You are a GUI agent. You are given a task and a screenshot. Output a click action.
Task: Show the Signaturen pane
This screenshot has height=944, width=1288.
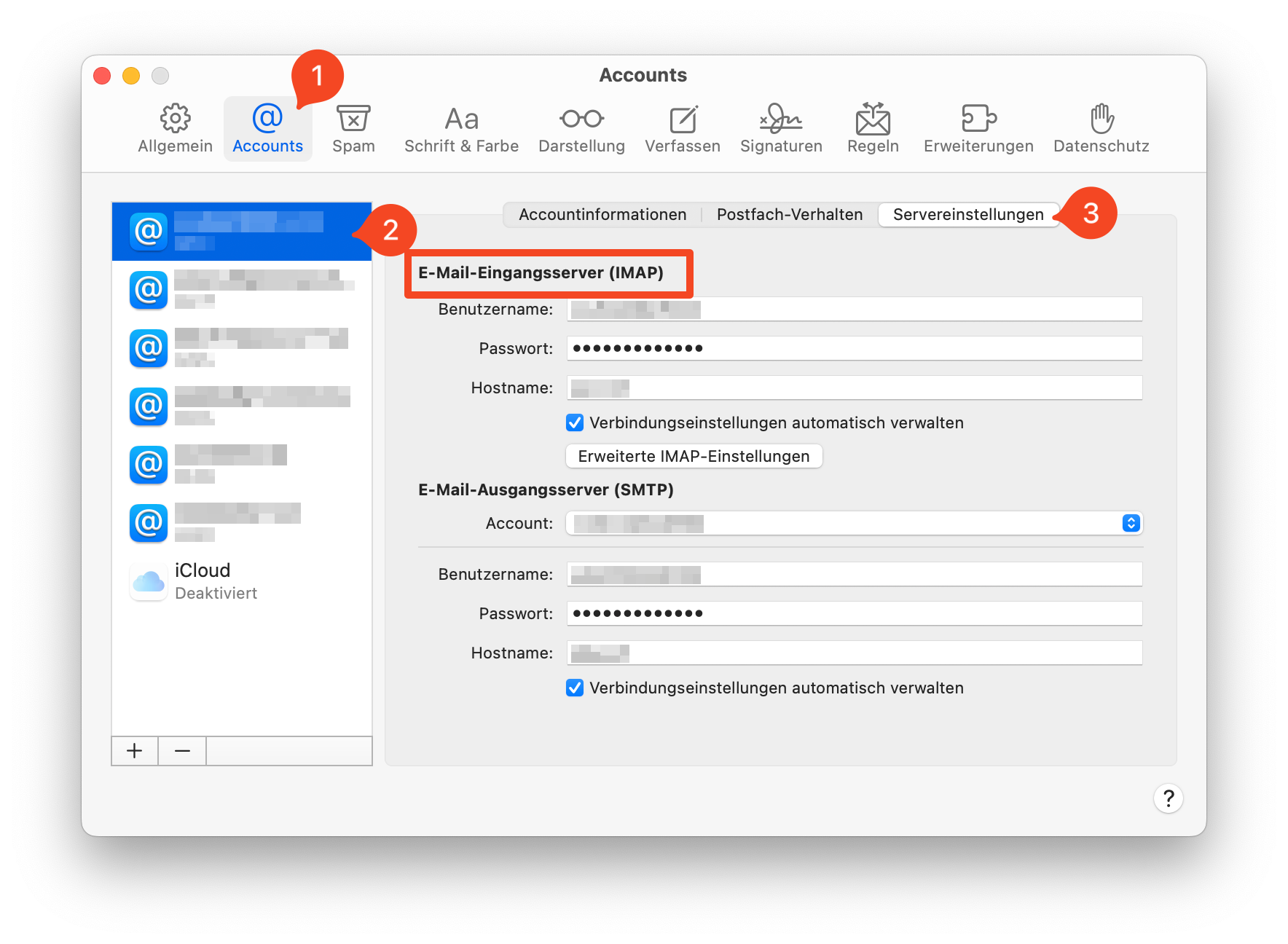(781, 129)
